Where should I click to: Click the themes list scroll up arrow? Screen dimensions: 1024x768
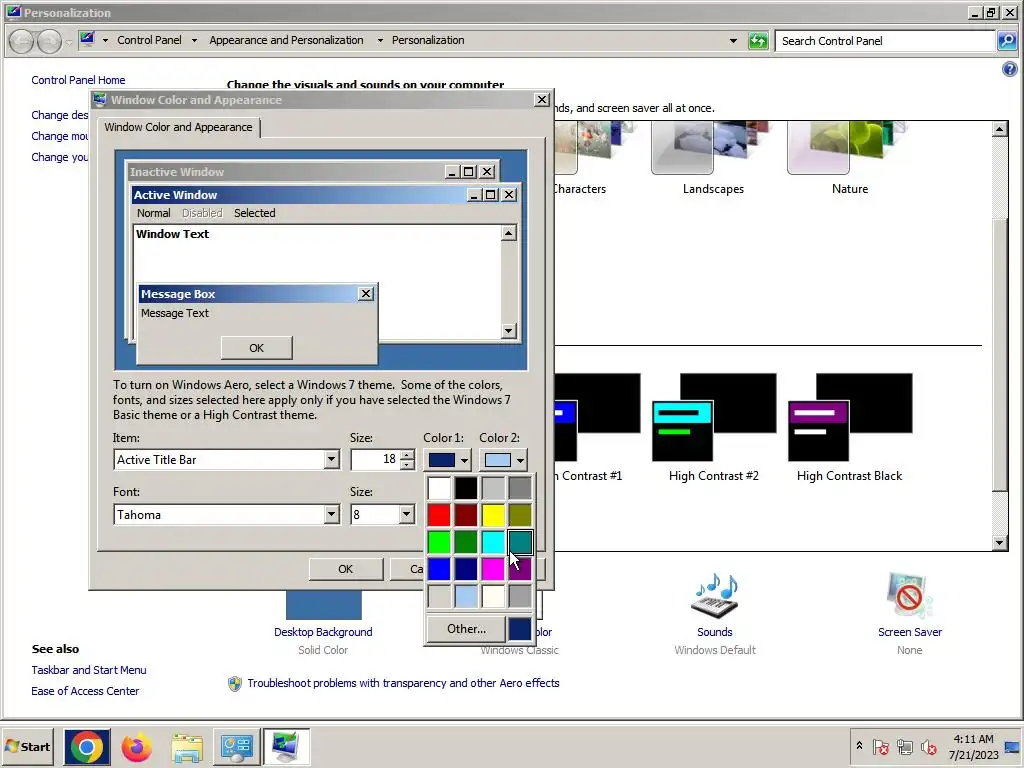click(x=999, y=129)
